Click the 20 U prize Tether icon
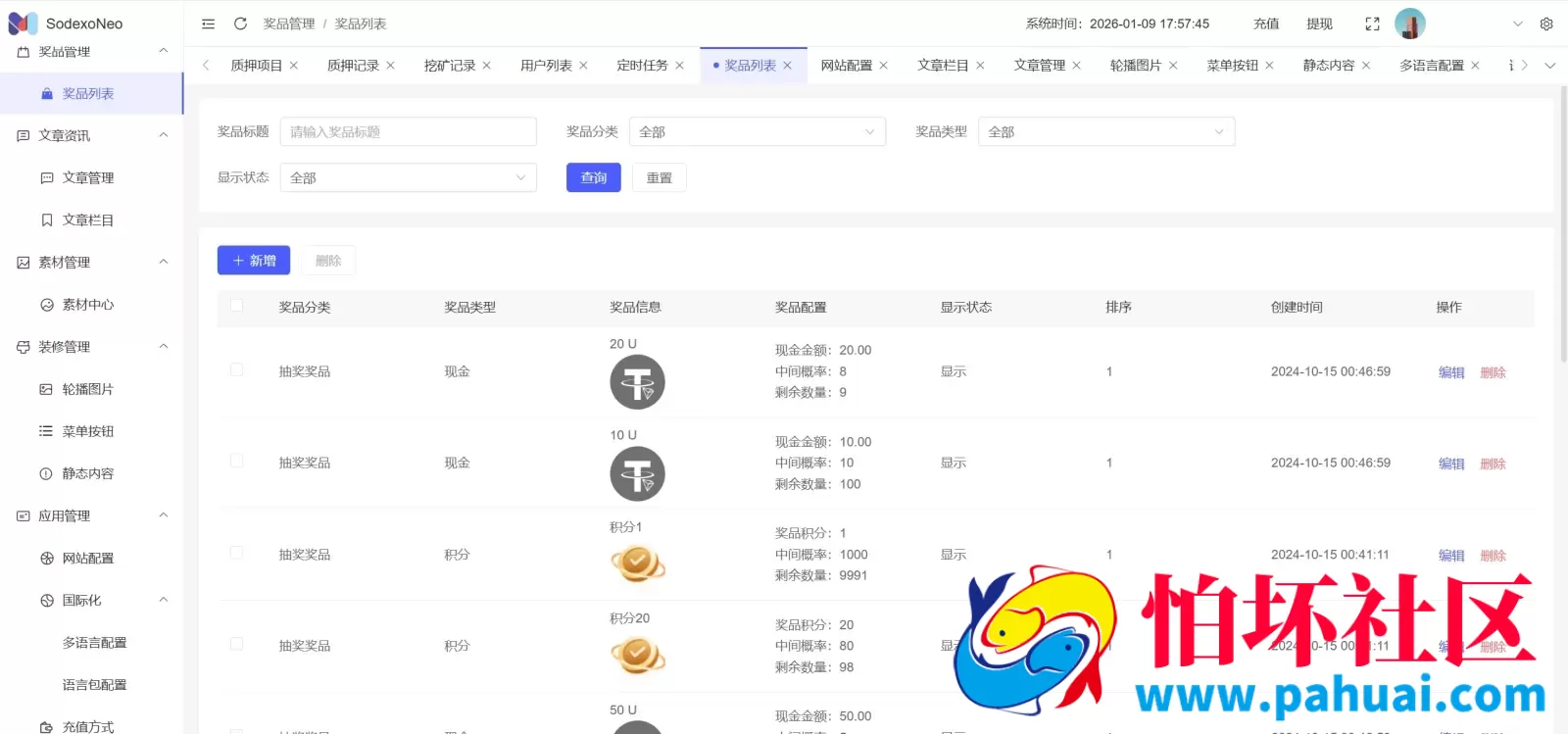The image size is (1568, 734). point(637,382)
